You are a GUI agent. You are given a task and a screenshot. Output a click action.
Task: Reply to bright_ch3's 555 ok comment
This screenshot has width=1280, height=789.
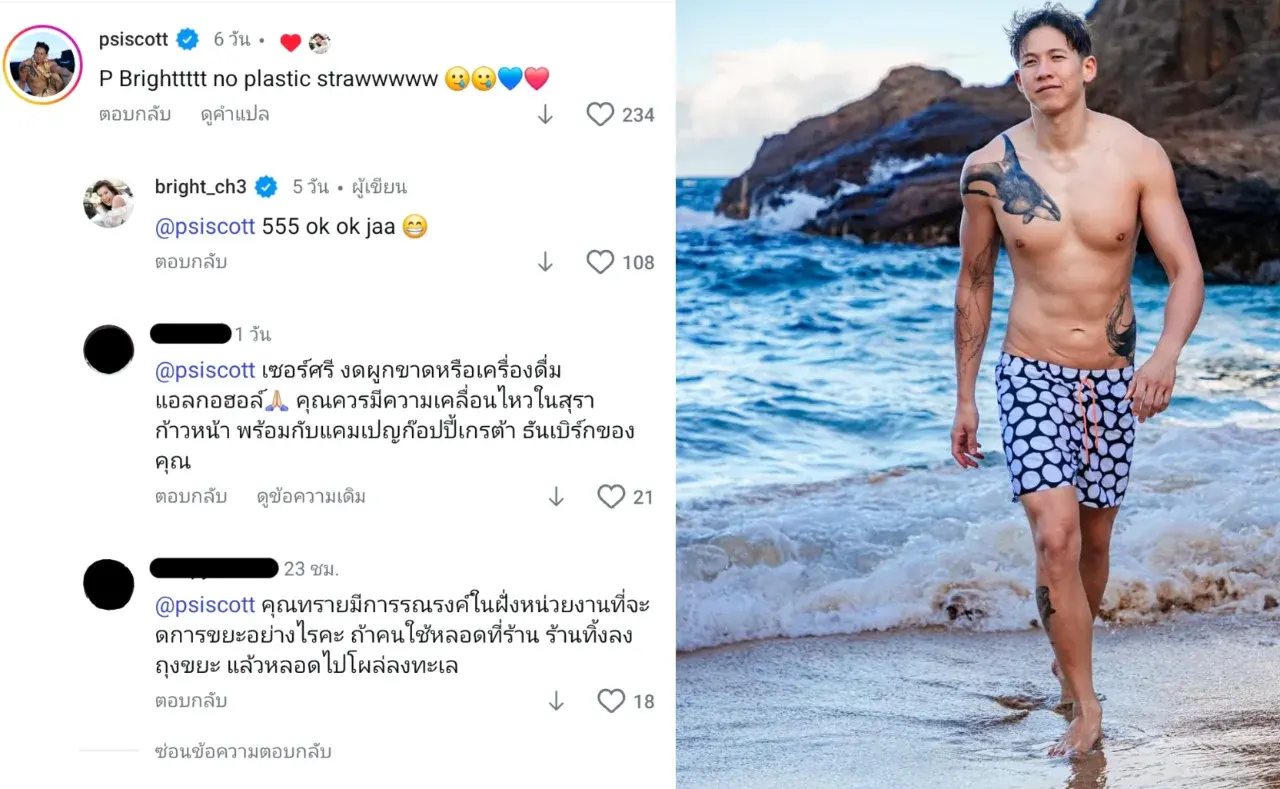click(x=190, y=262)
